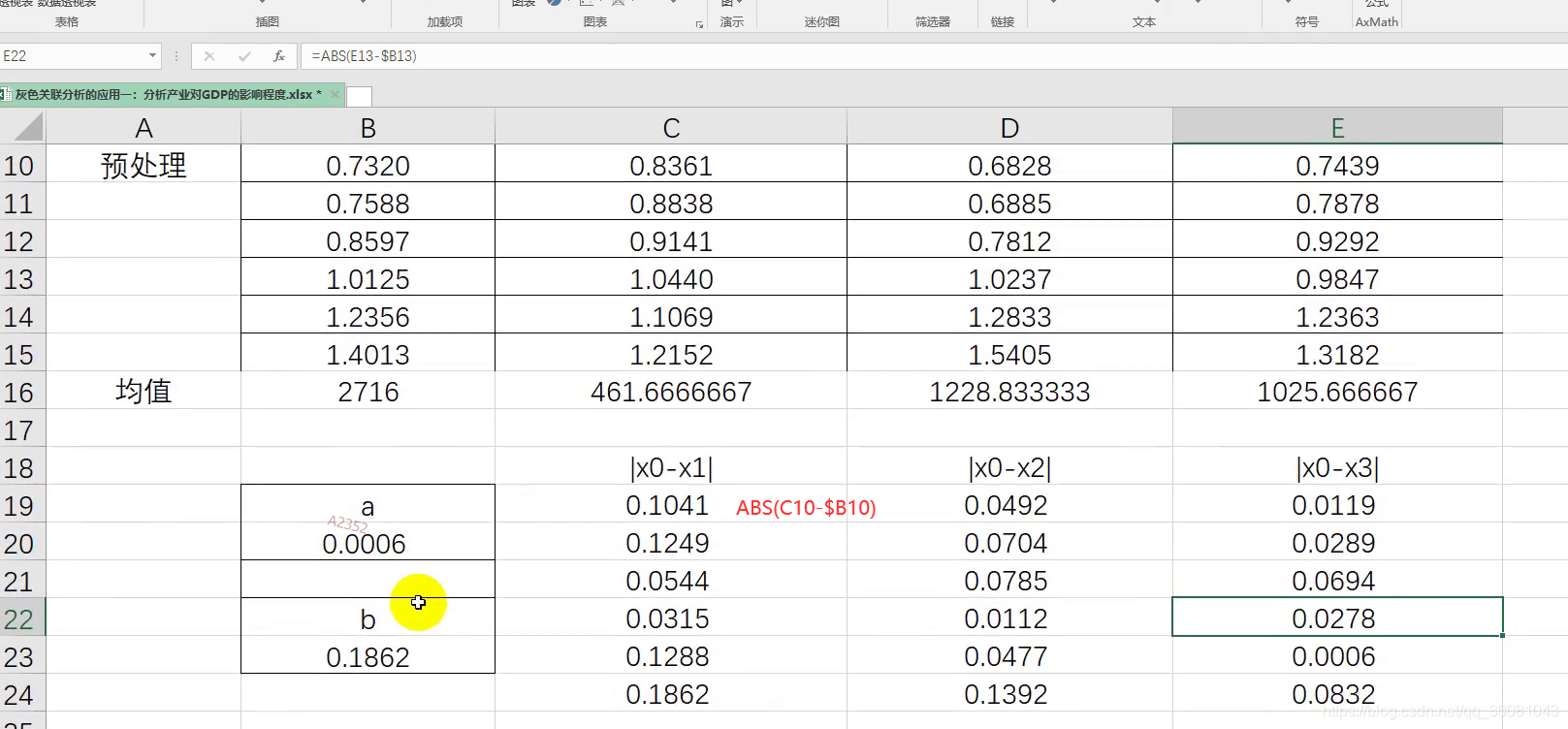This screenshot has height=729, width=1568.
Task: Open the Insert Function (fx) dialog
Action: click(278, 56)
